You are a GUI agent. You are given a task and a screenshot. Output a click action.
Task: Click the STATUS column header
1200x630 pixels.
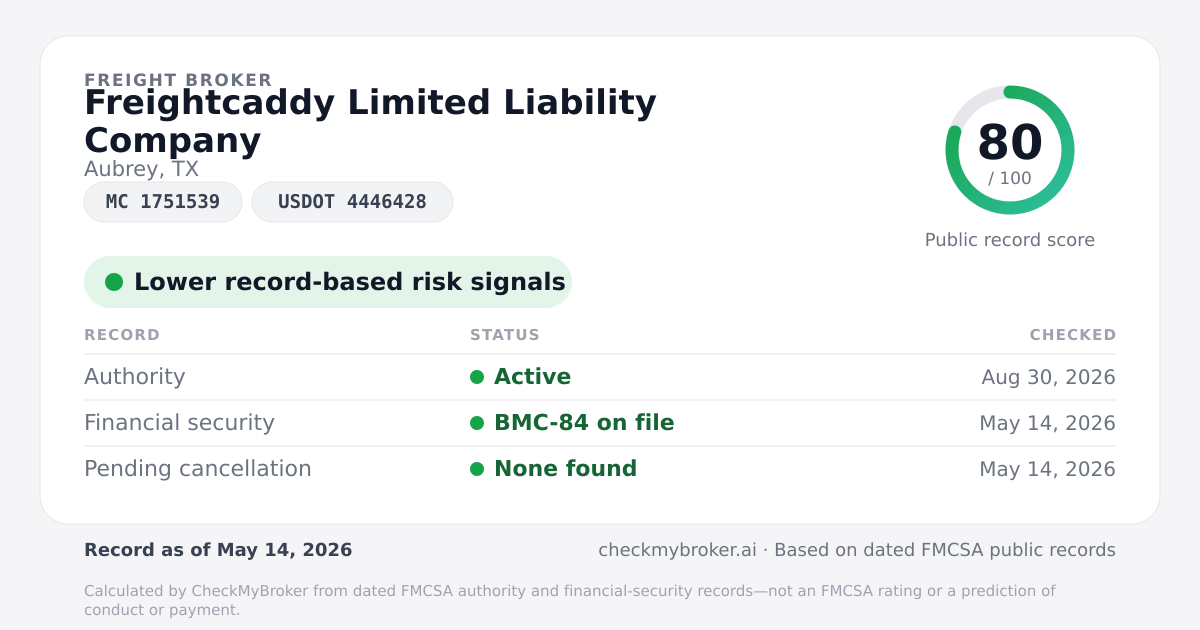click(505, 335)
